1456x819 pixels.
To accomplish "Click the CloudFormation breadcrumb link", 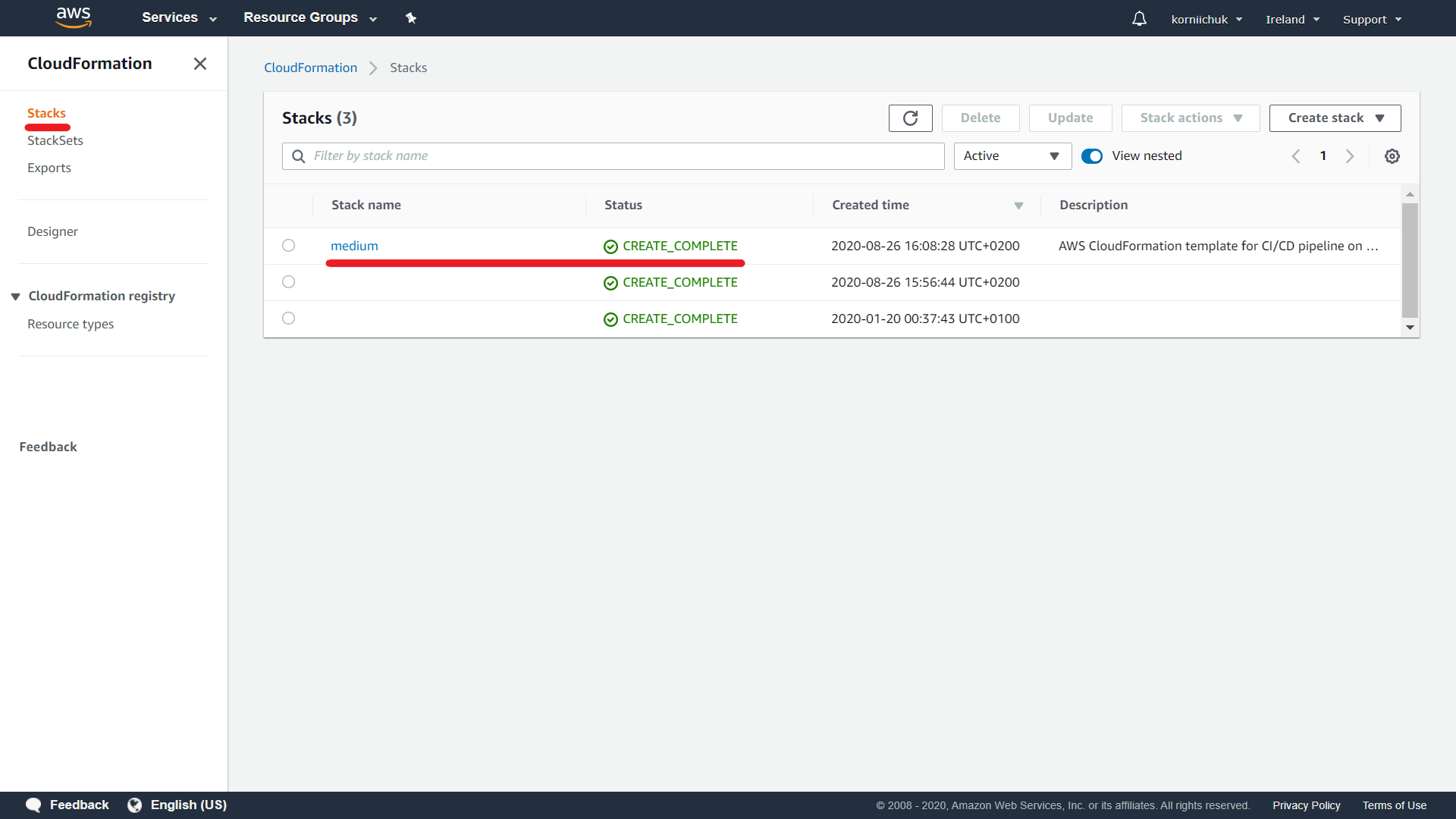I will [x=310, y=67].
